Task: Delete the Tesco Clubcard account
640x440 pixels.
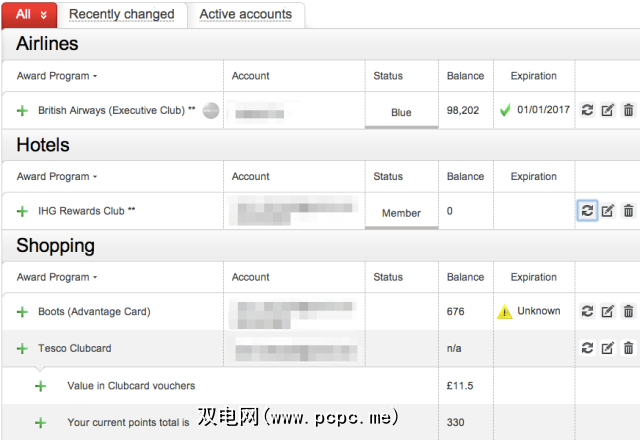Action: click(x=628, y=348)
